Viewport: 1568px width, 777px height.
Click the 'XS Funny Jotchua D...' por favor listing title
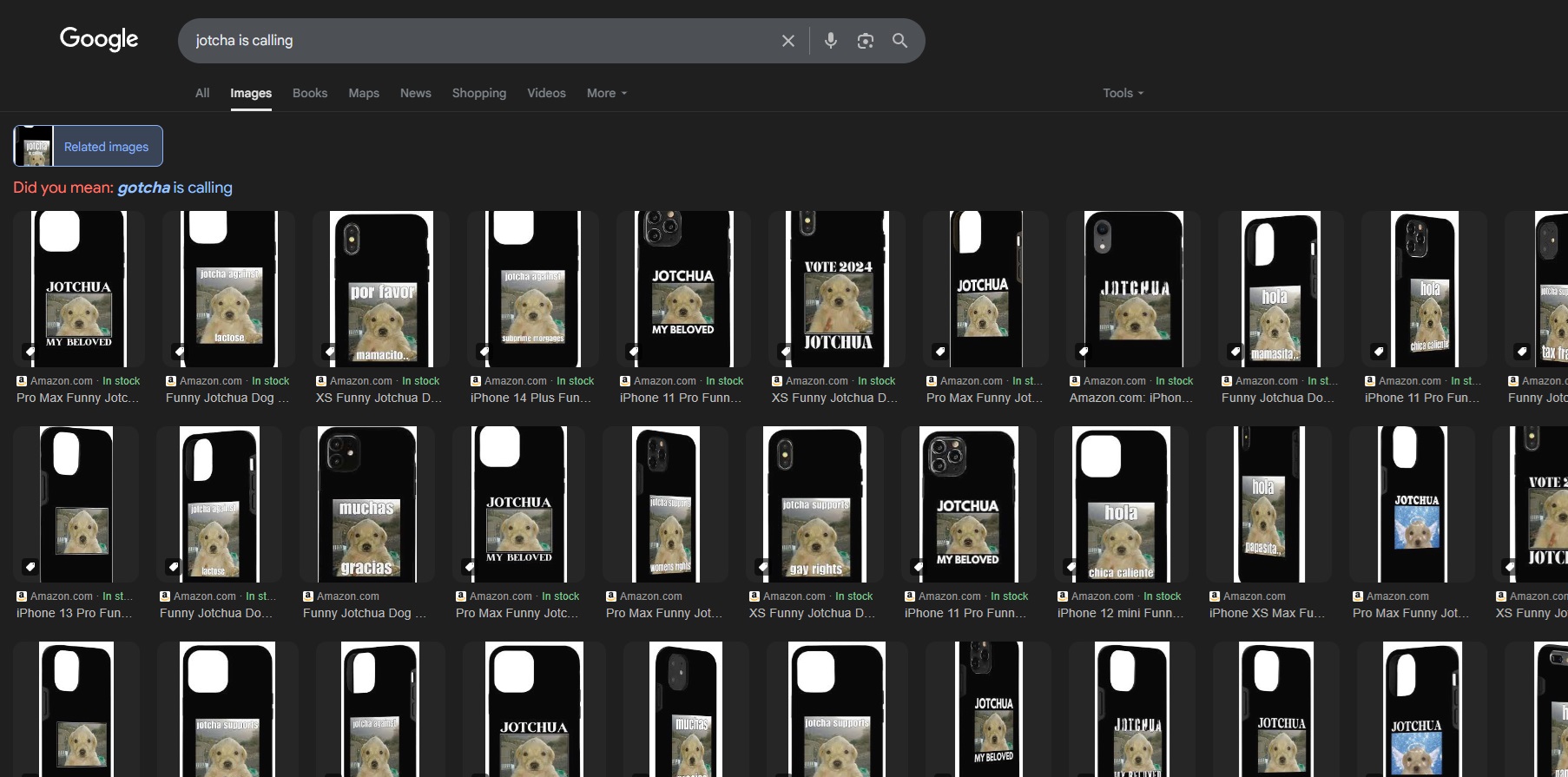379,398
